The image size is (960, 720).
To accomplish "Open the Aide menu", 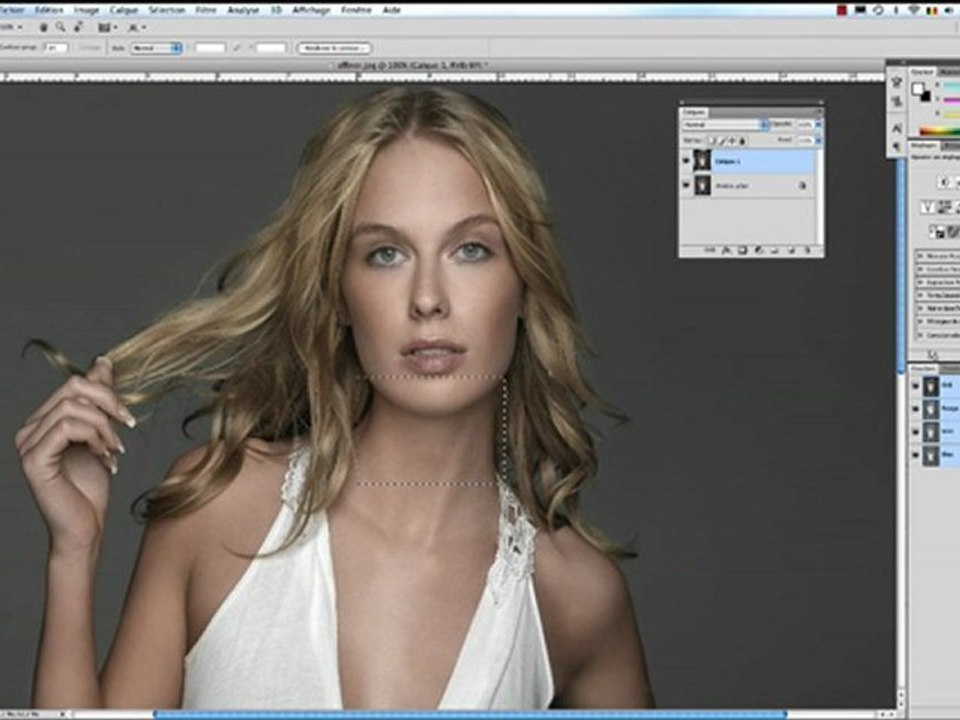I will click(x=391, y=10).
